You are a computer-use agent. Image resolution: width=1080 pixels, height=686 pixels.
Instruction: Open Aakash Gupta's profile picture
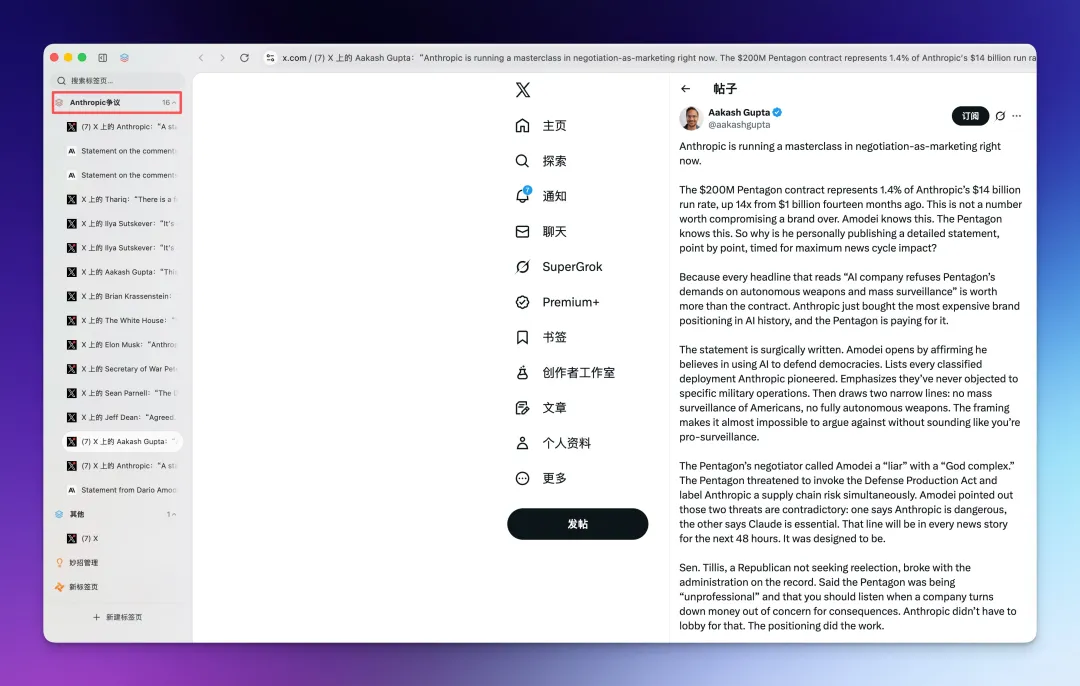coord(690,118)
